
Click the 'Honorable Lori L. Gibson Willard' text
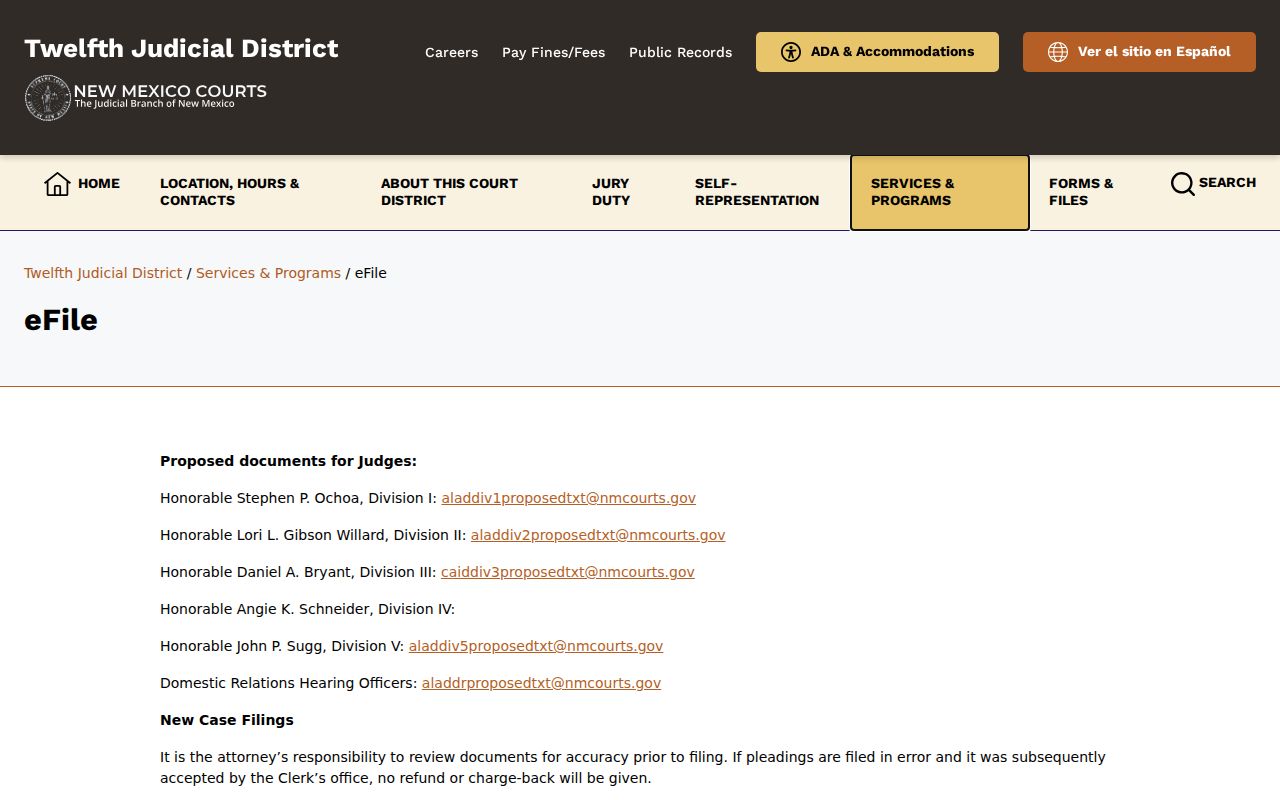tap(272, 535)
